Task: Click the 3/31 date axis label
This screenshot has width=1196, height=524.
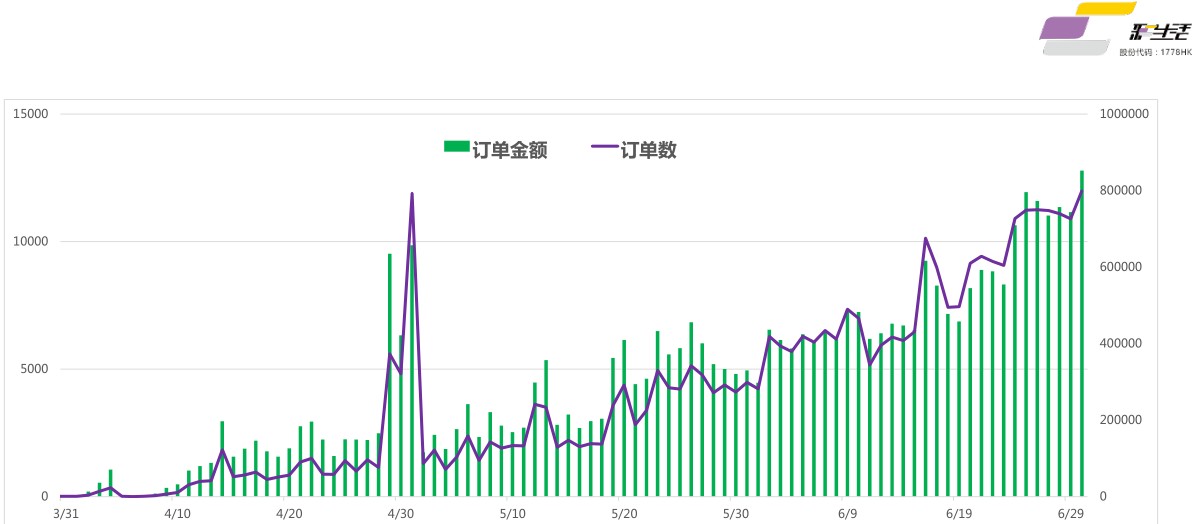Action: click(x=66, y=513)
